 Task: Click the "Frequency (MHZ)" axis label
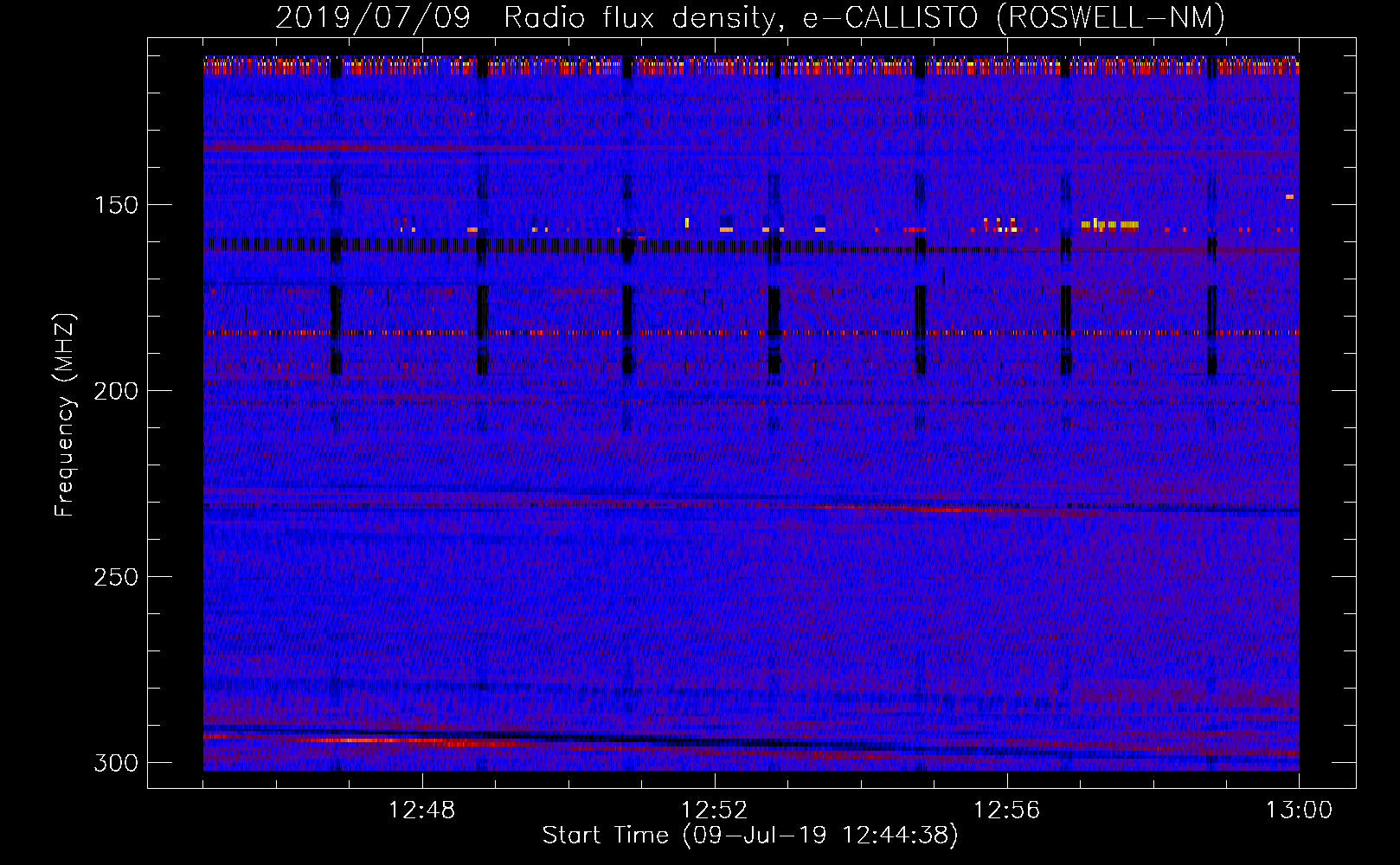point(66,414)
